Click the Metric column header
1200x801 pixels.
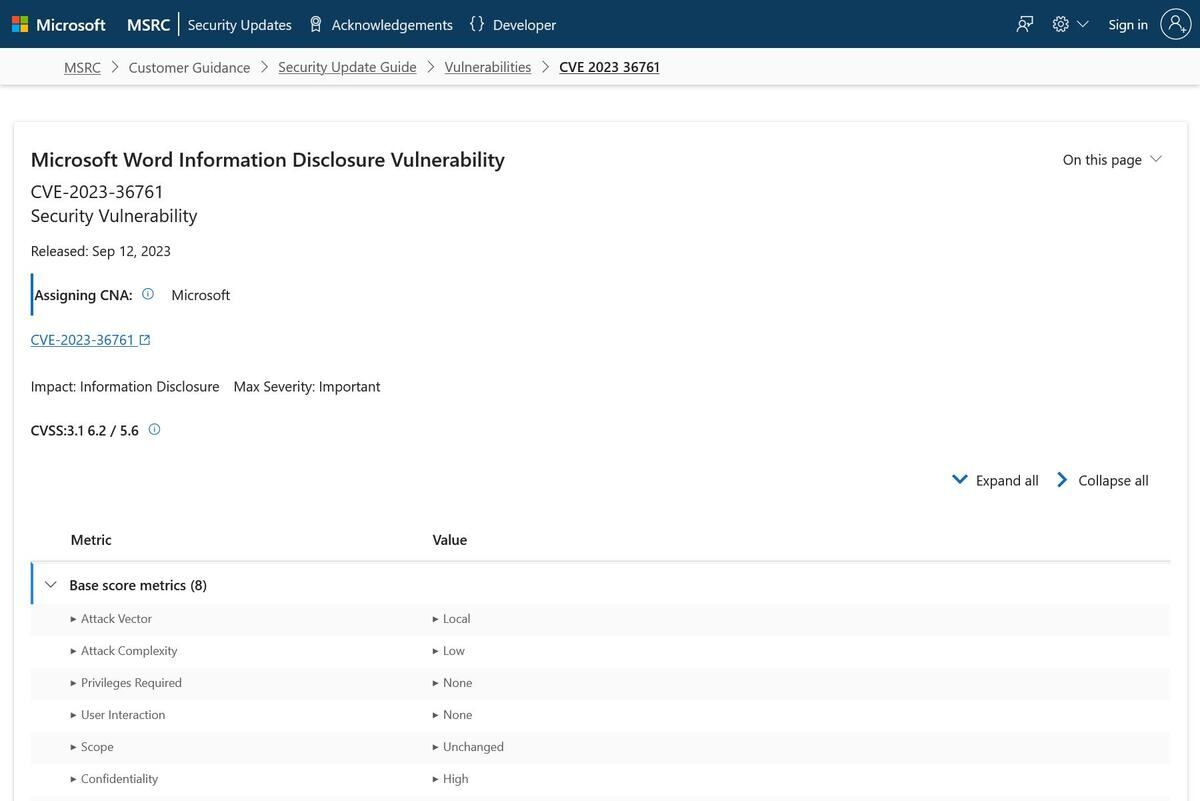point(91,540)
